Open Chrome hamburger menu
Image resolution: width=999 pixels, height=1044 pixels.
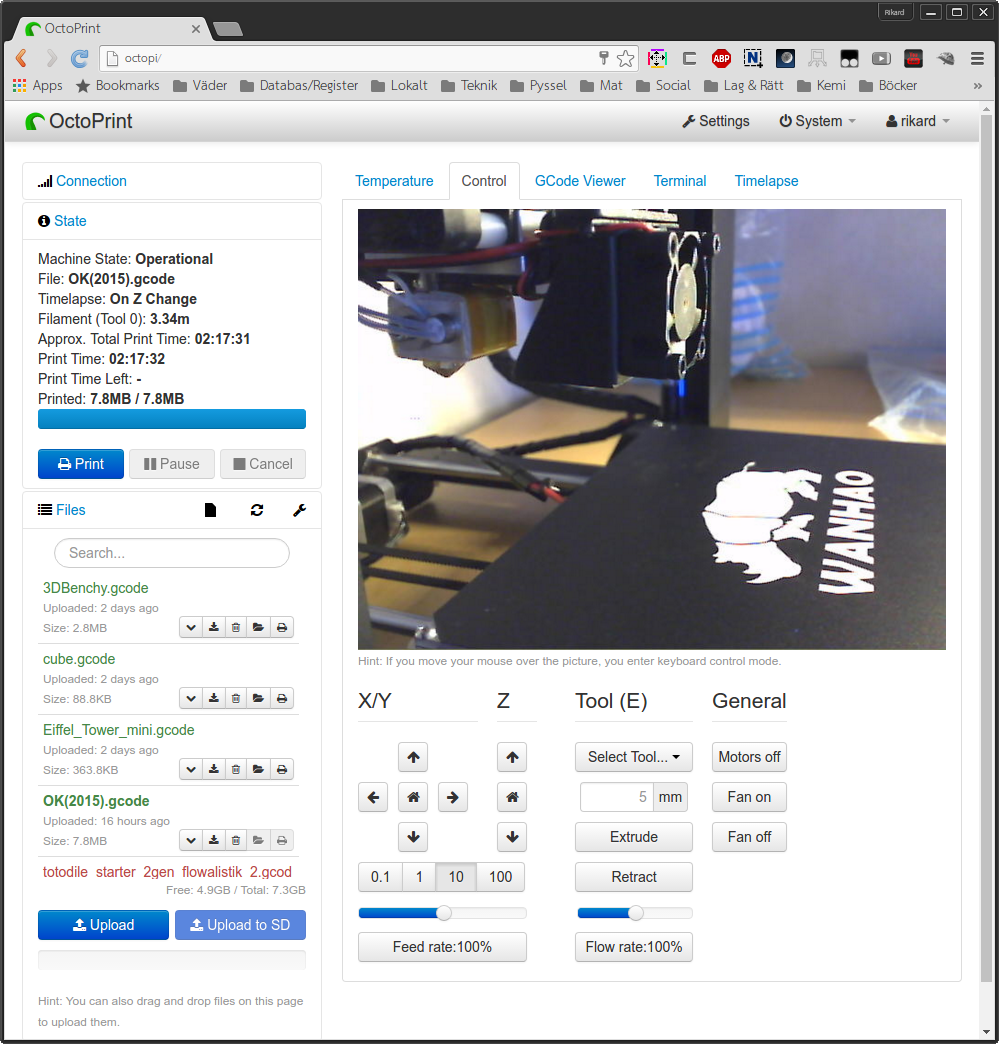(x=977, y=59)
